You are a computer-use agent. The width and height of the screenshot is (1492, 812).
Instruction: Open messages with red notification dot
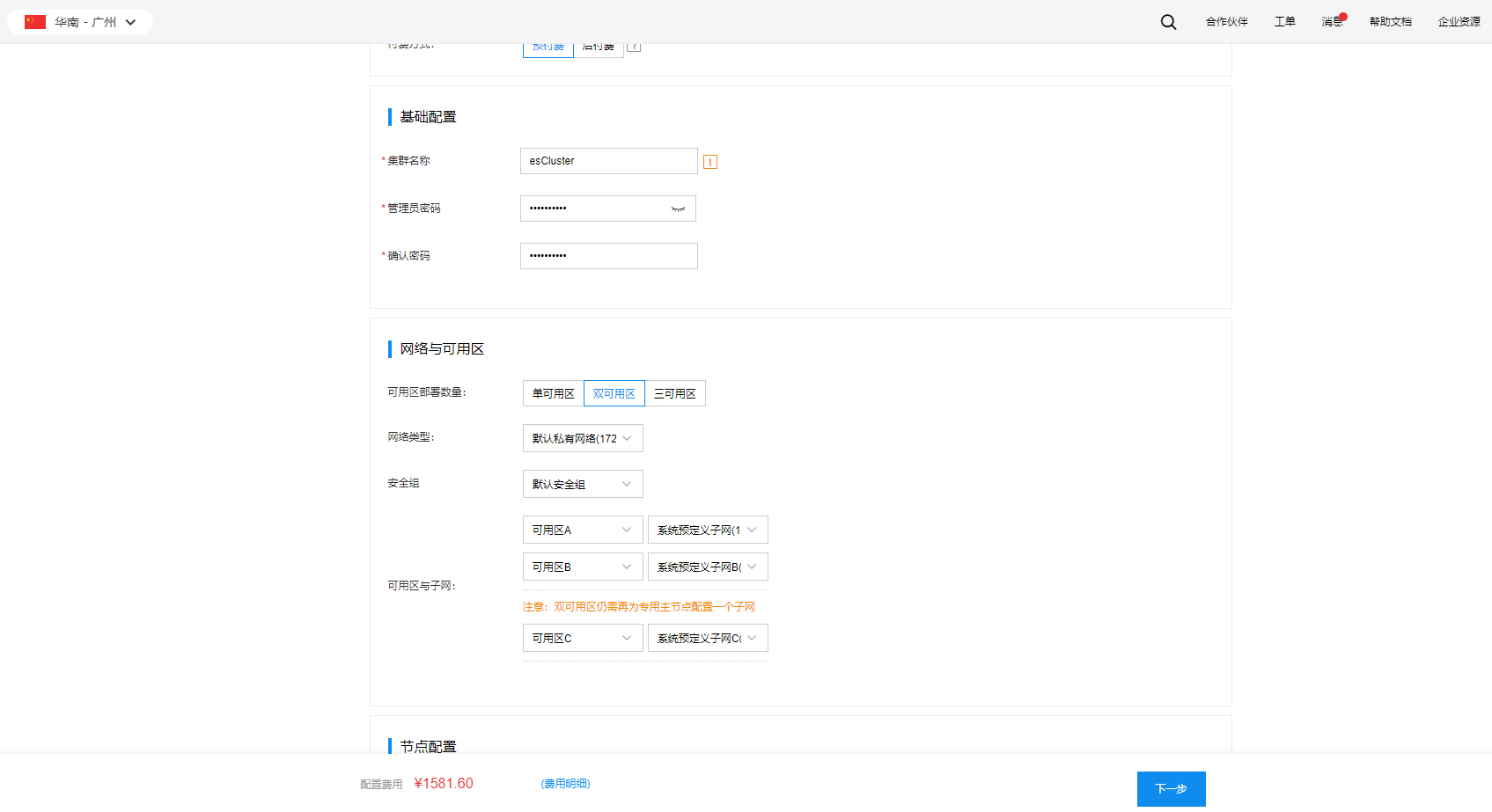(1332, 22)
